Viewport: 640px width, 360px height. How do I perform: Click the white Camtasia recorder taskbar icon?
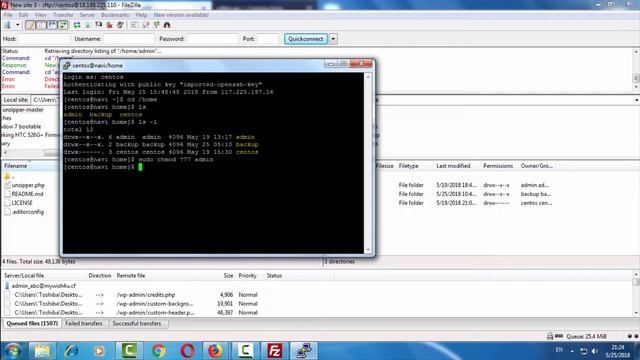pyautogui.click(x=245, y=351)
